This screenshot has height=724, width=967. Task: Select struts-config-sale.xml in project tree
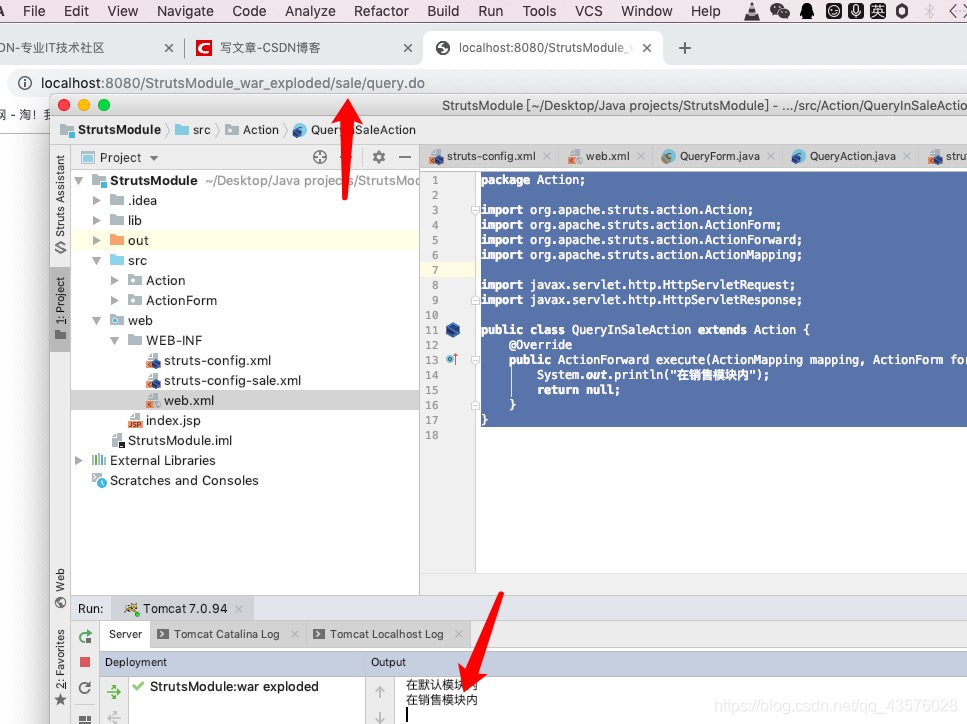click(x=232, y=381)
